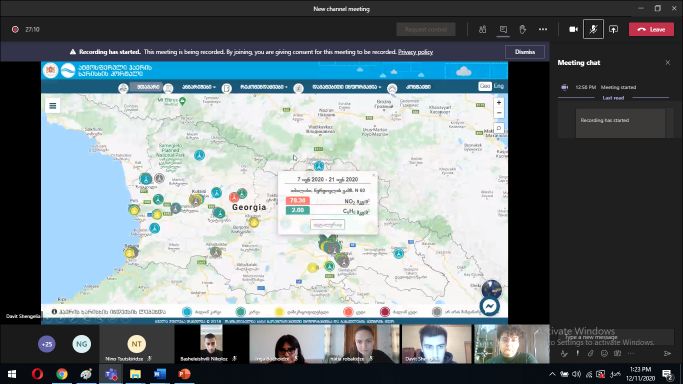Switch site language to Eng
The image size is (683, 384).
tap(499, 86)
